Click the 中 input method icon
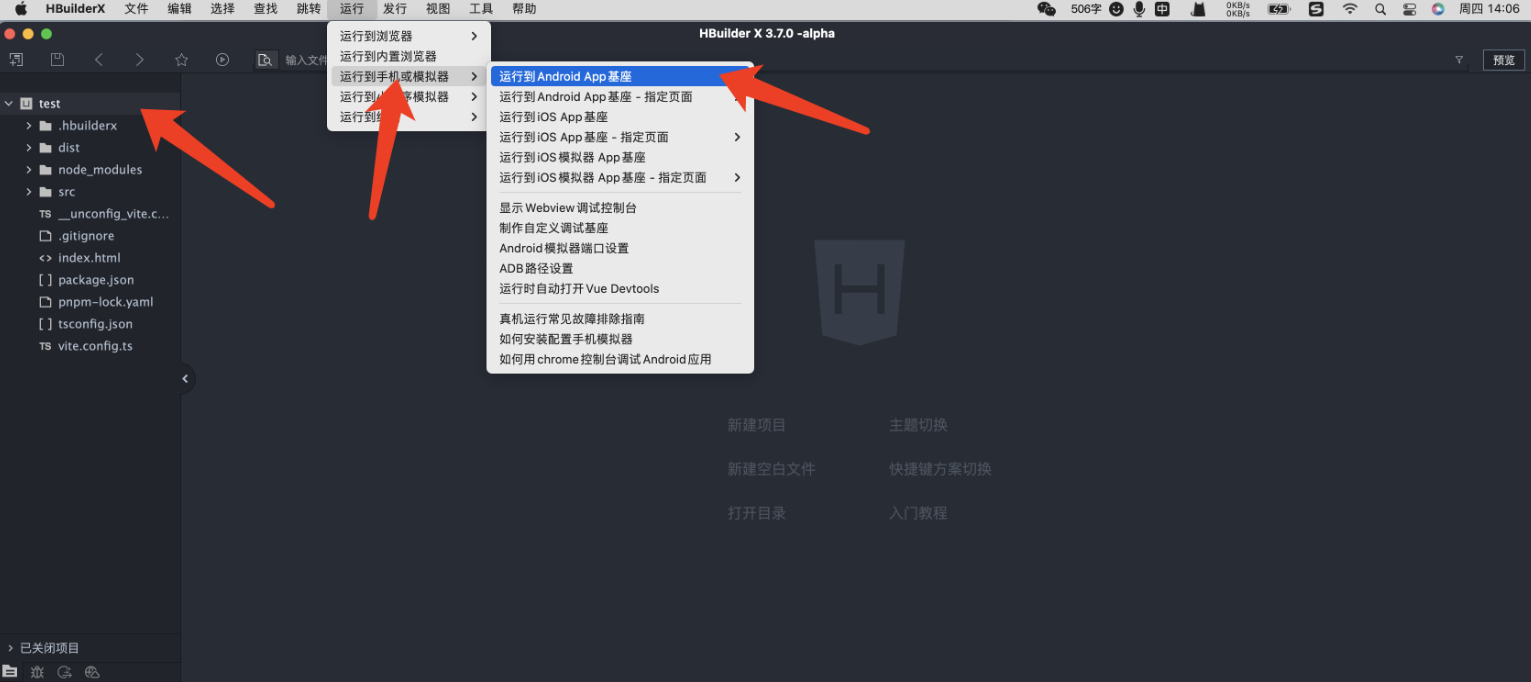The image size is (1531, 682). (x=1163, y=9)
